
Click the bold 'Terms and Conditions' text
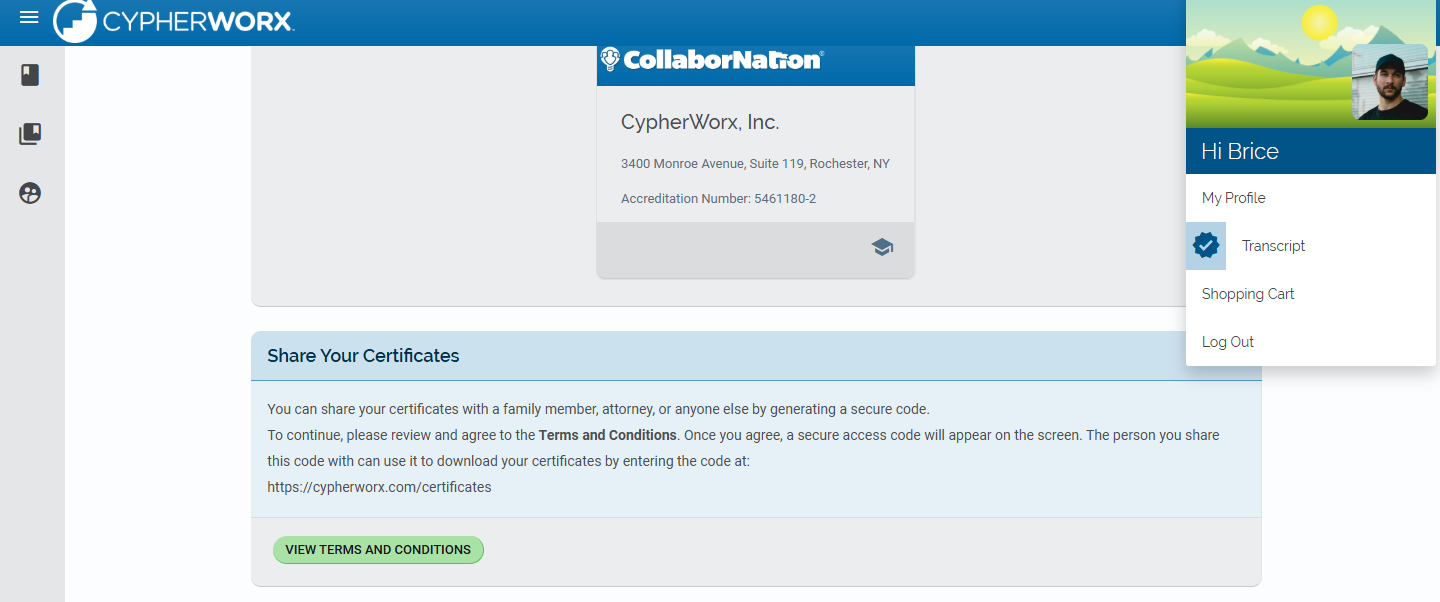(608, 435)
